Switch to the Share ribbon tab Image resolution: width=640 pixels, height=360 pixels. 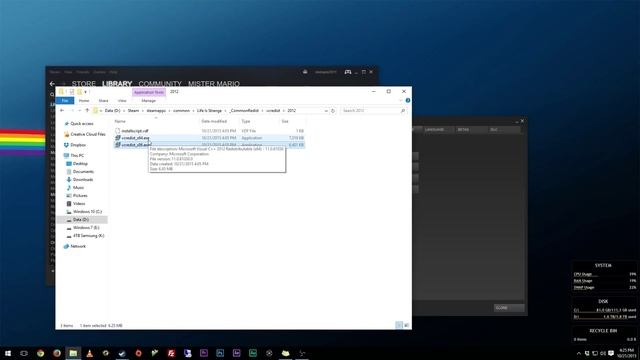click(x=103, y=100)
